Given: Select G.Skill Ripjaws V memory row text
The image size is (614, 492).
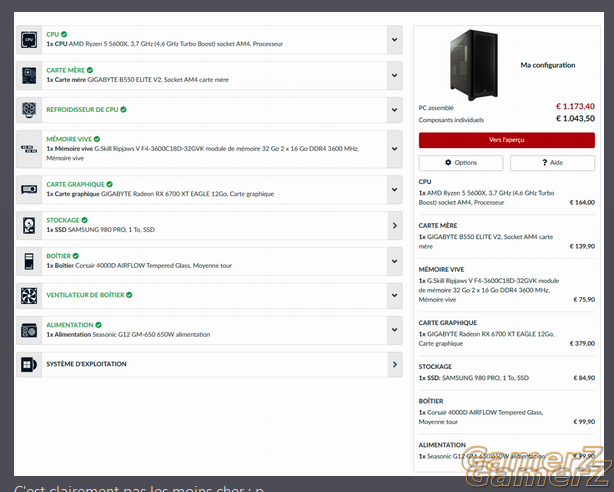Looking at the screenshot, I should click(x=202, y=153).
